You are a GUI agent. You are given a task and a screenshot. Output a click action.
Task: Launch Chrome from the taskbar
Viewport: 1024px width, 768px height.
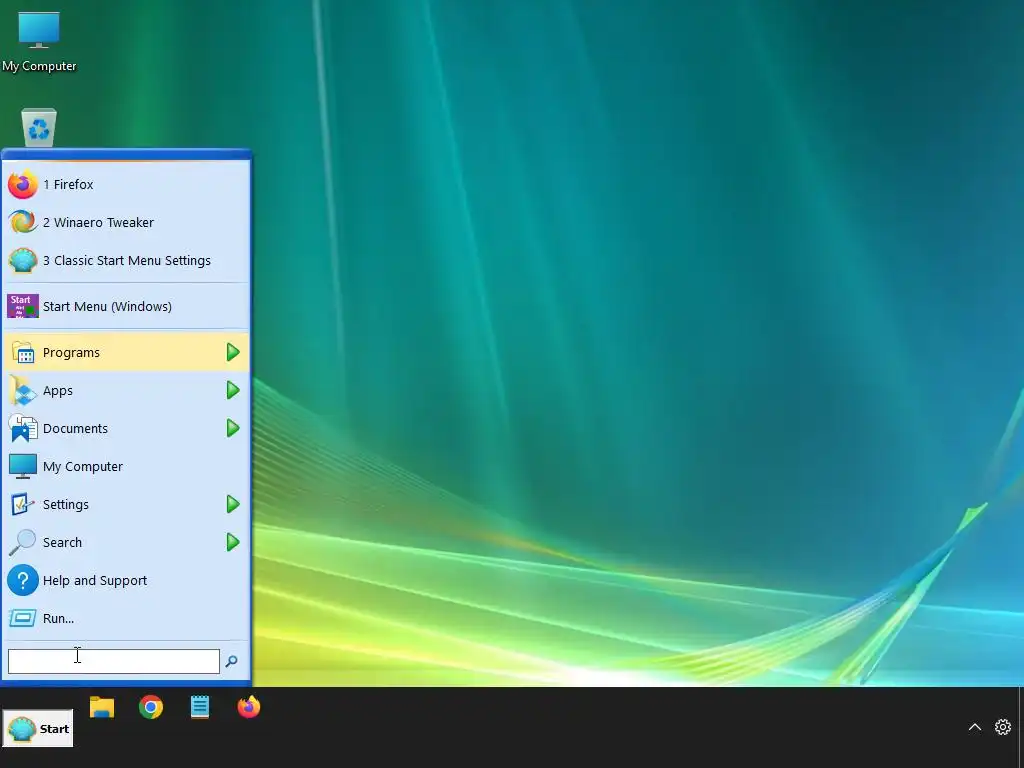pyautogui.click(x=151, y=707)
